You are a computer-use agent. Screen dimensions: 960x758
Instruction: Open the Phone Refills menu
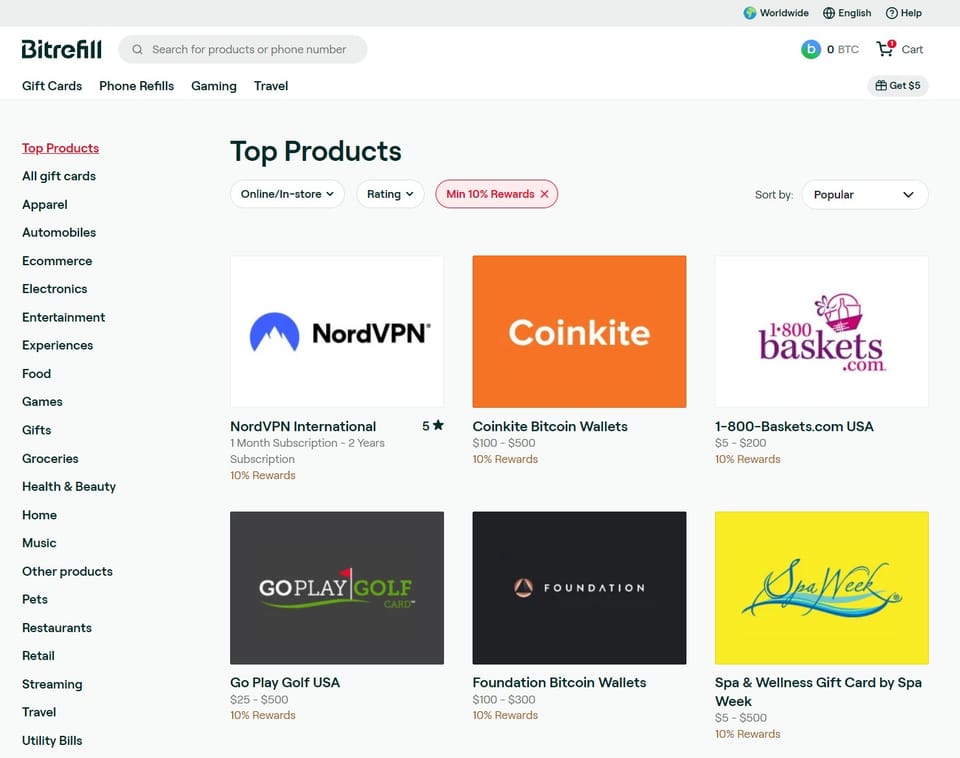(137, 86)
